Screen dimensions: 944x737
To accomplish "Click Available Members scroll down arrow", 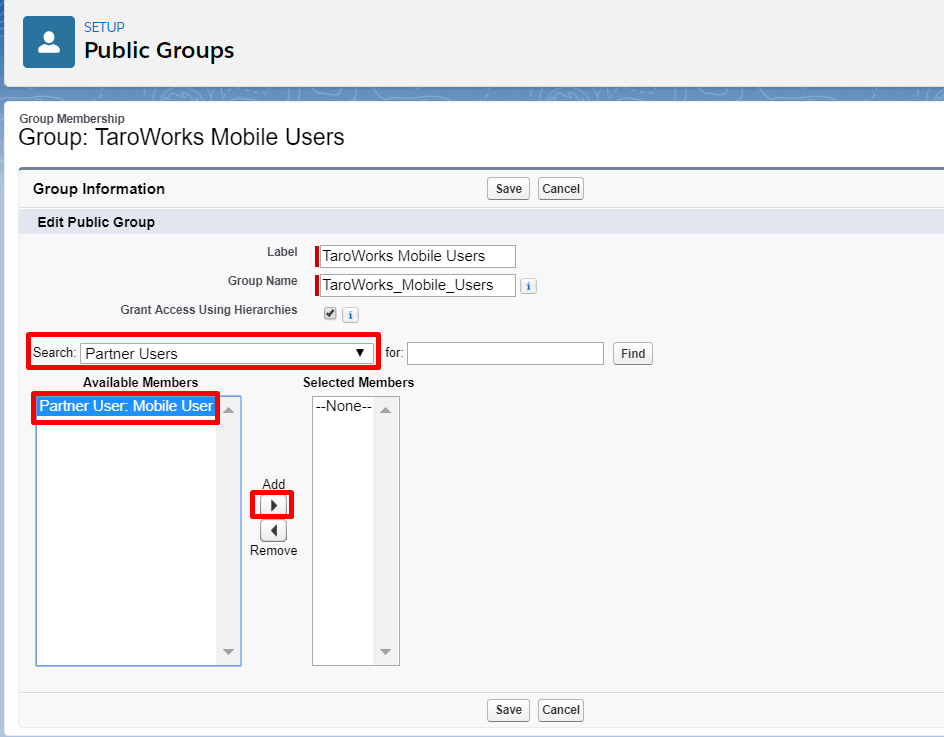I will [229, 652].
